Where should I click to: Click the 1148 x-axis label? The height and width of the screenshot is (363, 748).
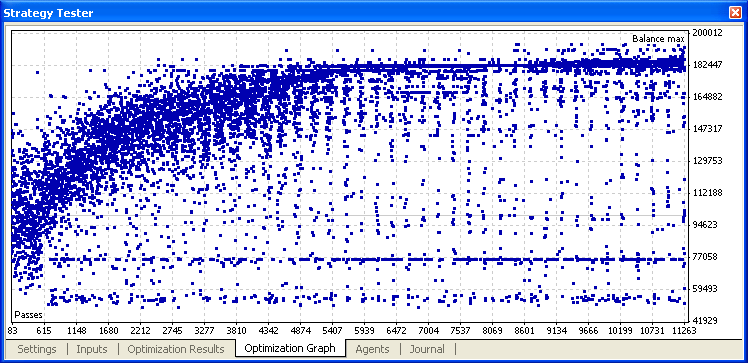(76, 331)
